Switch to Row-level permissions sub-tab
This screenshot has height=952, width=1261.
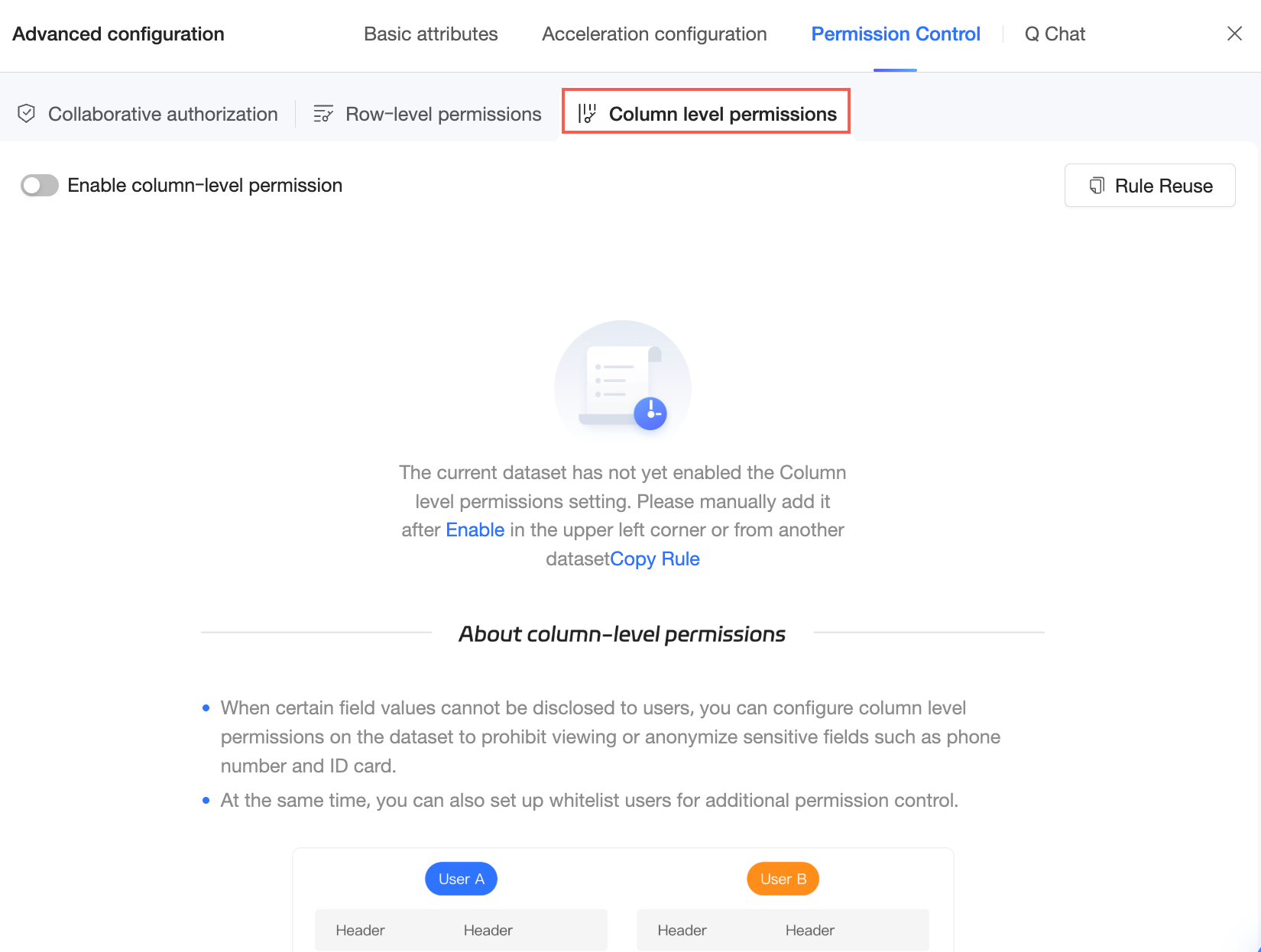click(x=443, y=115)
